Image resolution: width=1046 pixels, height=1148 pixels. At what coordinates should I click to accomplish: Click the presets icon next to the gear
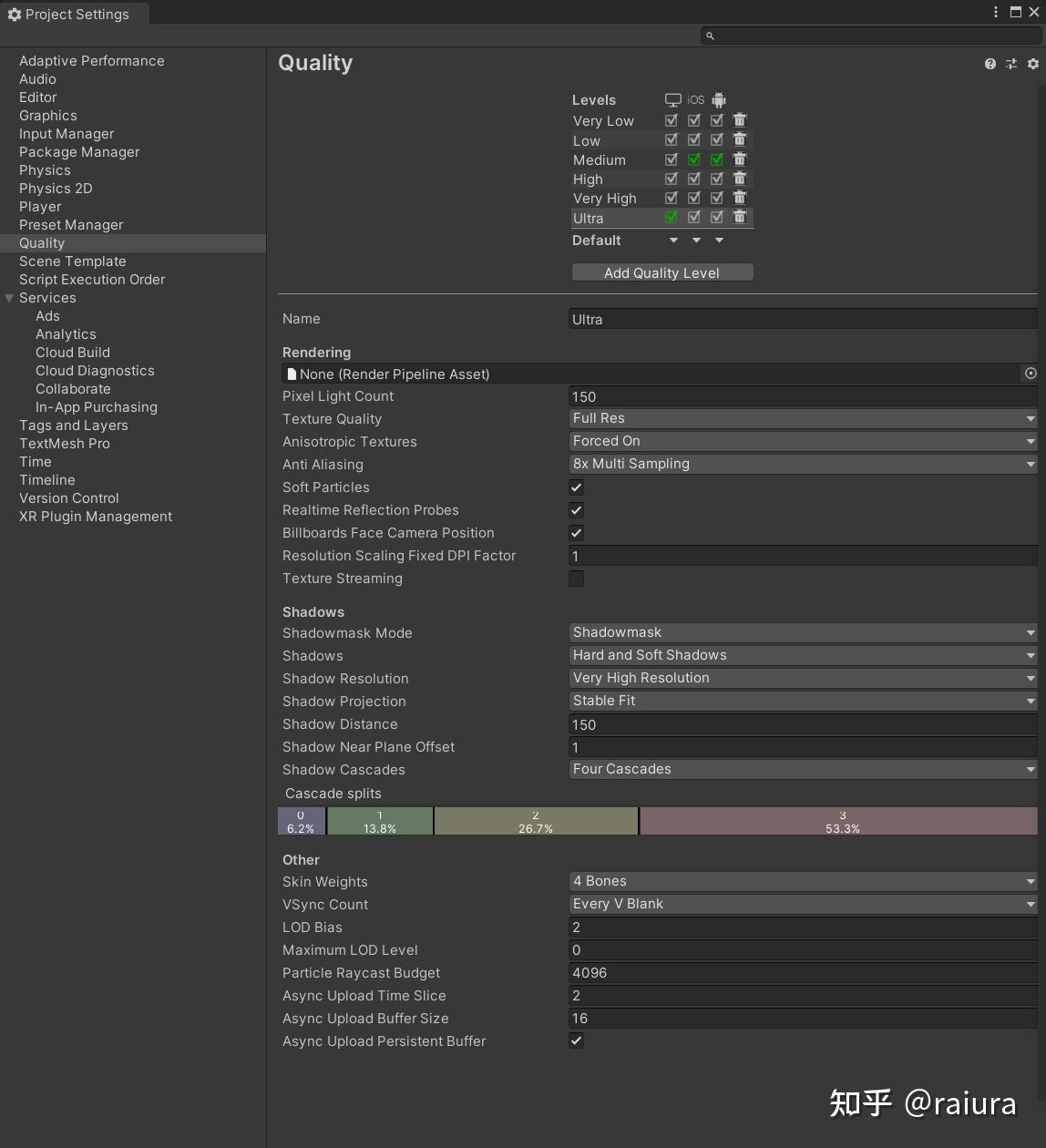(1011, 64)
